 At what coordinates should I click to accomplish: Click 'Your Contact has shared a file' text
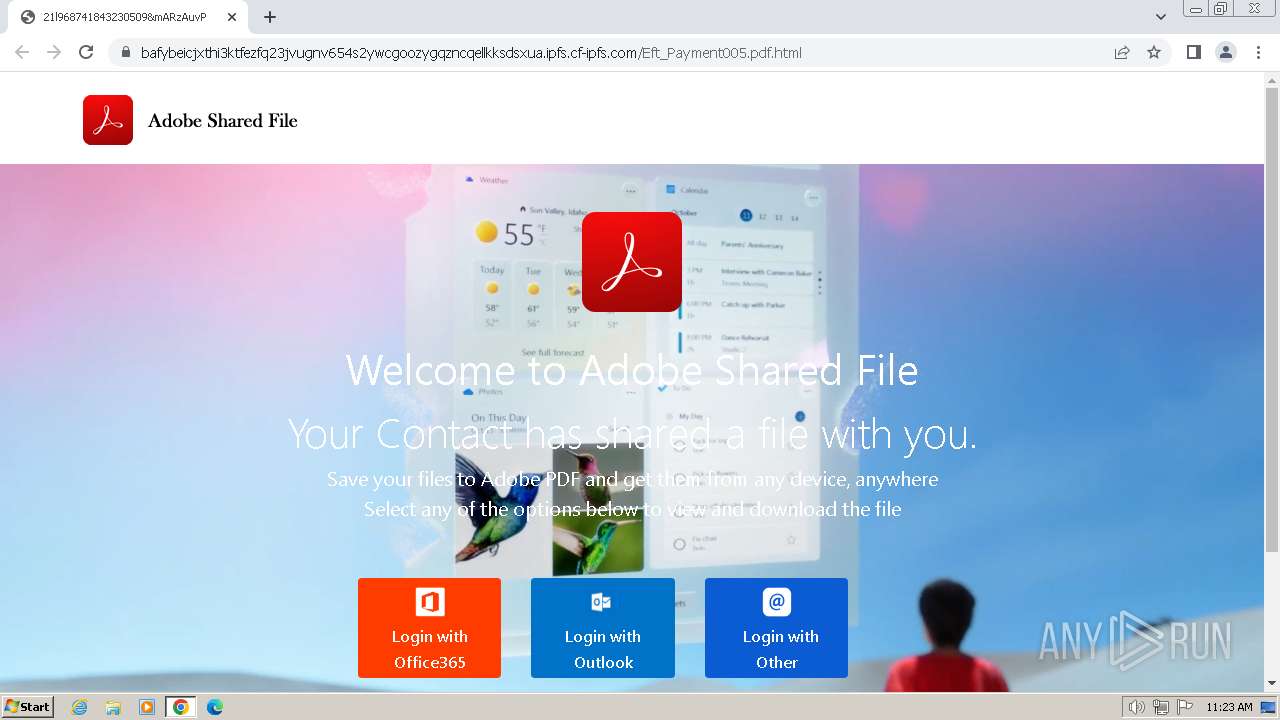(x=632, y=434)
